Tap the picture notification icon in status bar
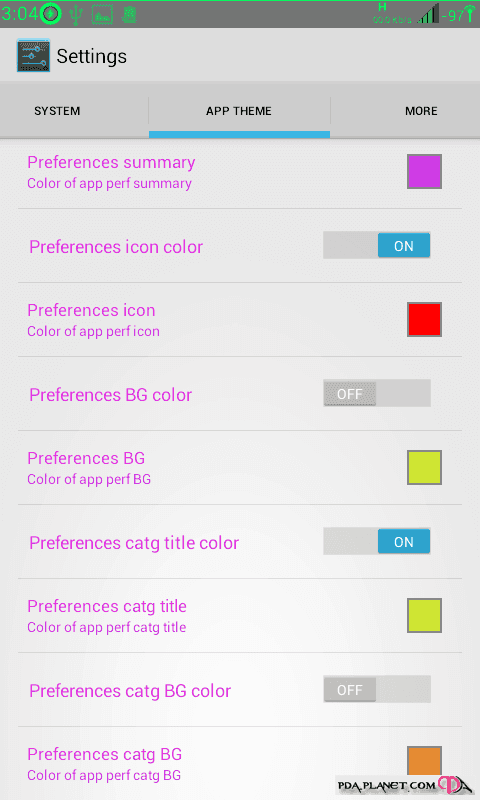Image resolution: width=480 pixels, height=800 pixels. (x=102, y=15)
